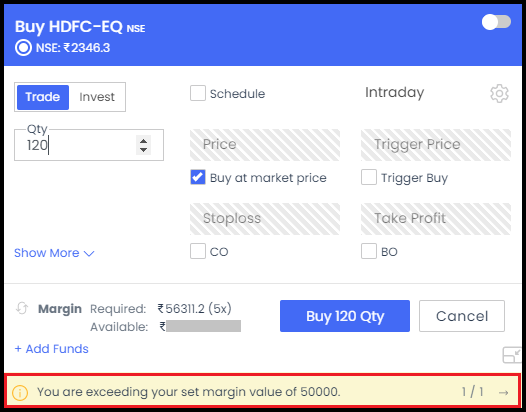Click the Add Funds link
This screenshot has height=412, width=526.
tap(51, 349)
